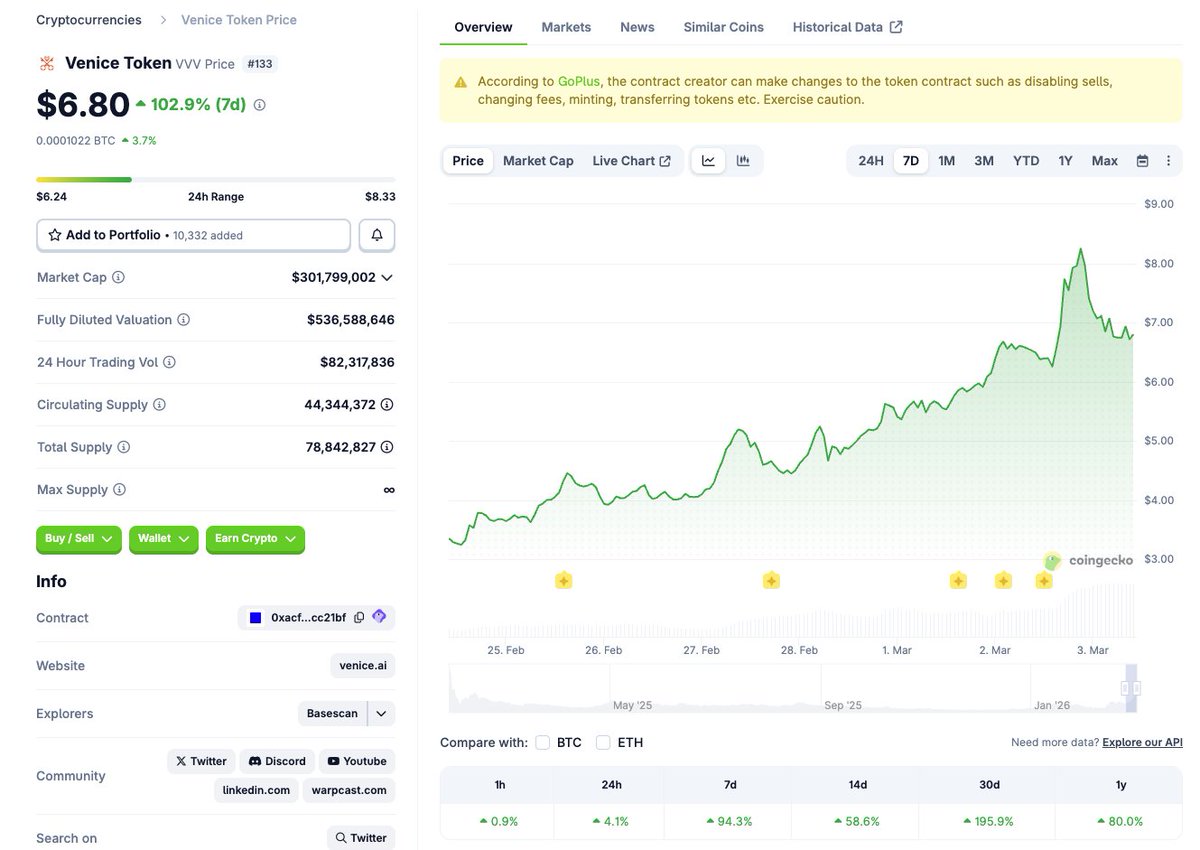This screenshot has width=1200, height=850.
Task: Click the info icon beside 7d price change
Action: tap(260, 105)
